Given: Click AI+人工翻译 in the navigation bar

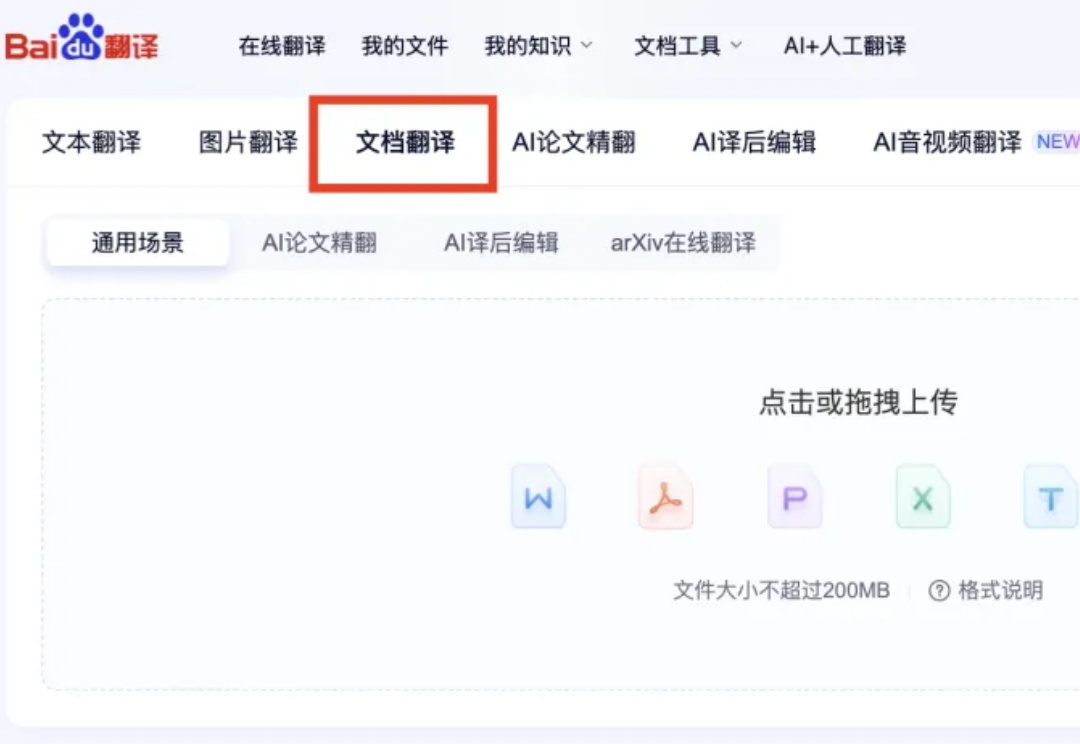Looking at the screenshot, I should [x=845, y=45].
